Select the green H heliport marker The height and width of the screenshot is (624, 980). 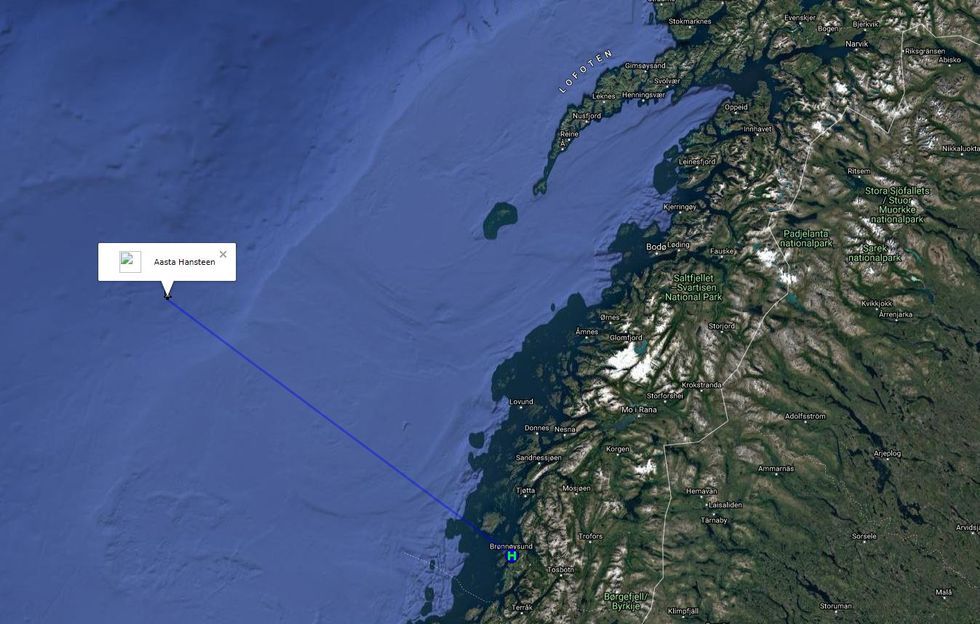click(x=511, y=555)
